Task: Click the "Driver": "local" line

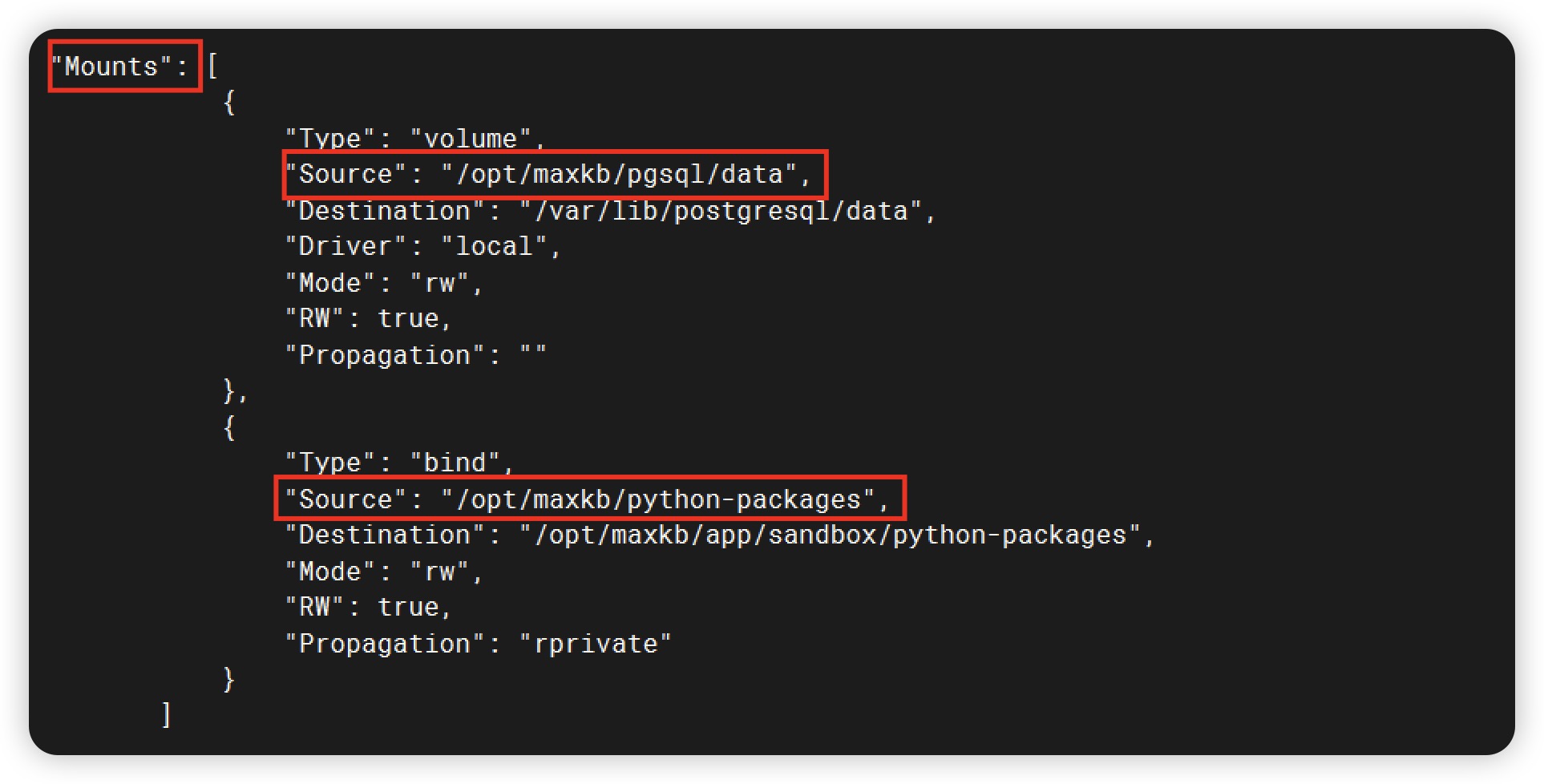Action: pos(423,246)
